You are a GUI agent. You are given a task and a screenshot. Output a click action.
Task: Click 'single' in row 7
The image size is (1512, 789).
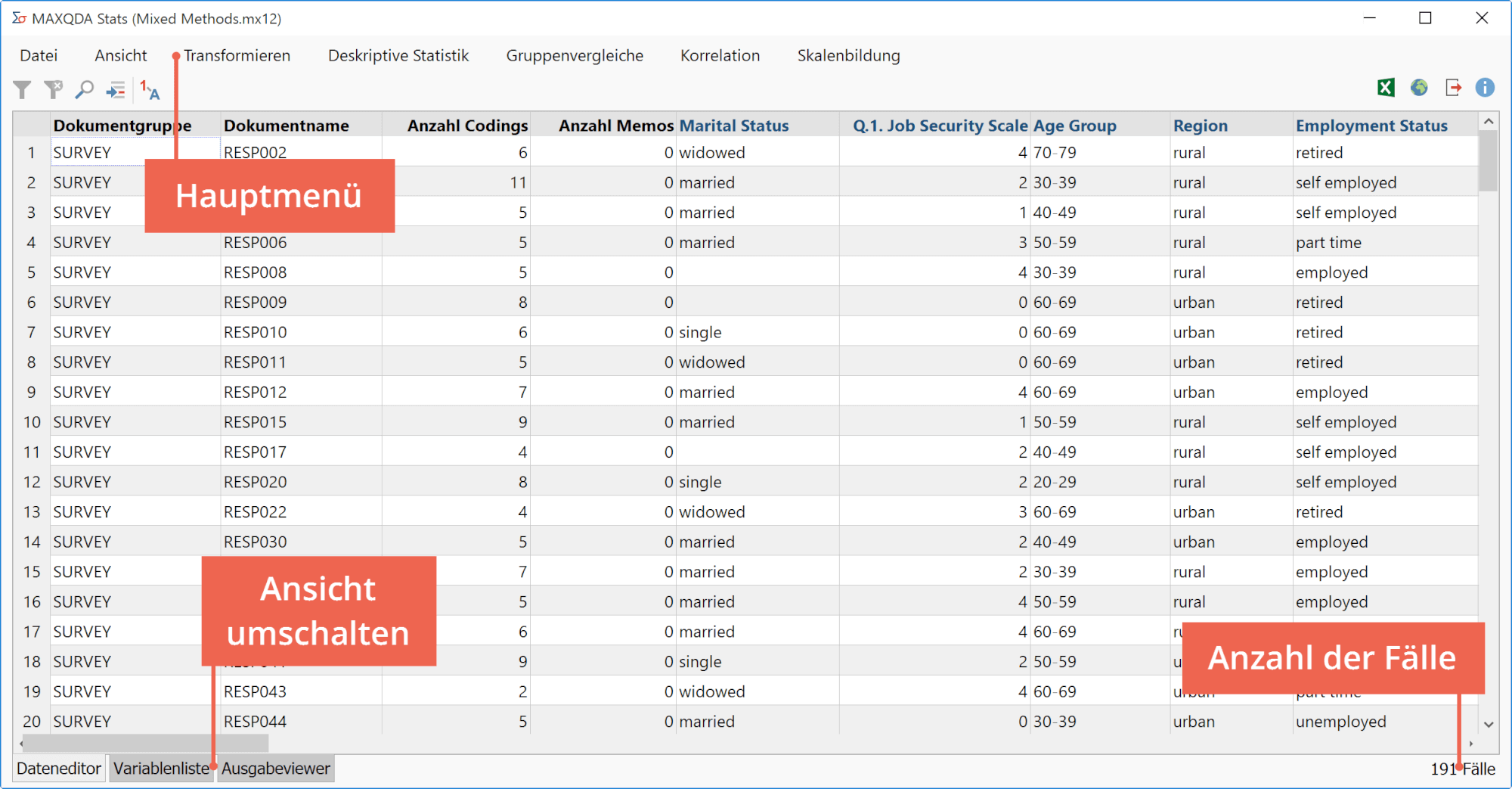pos(758,332)
